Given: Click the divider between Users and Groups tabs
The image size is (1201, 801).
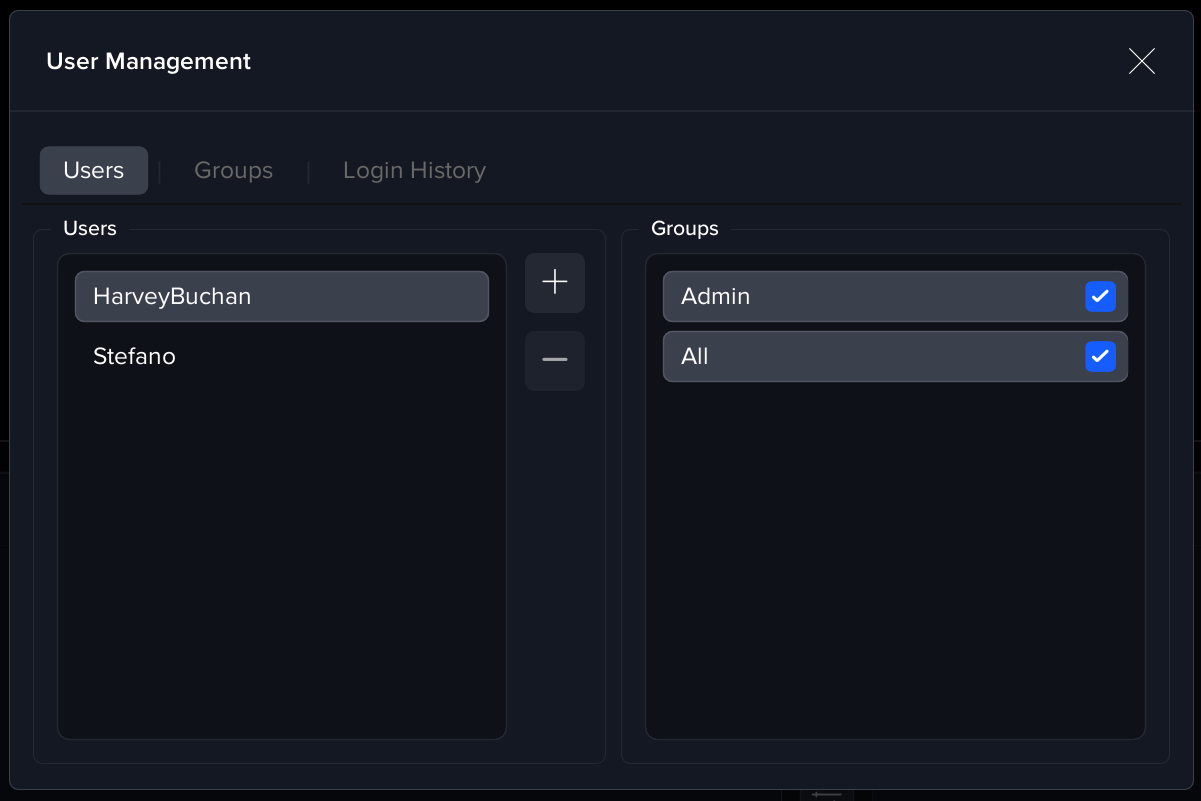Looking at the screenshot, I should (x=160, y=172).
